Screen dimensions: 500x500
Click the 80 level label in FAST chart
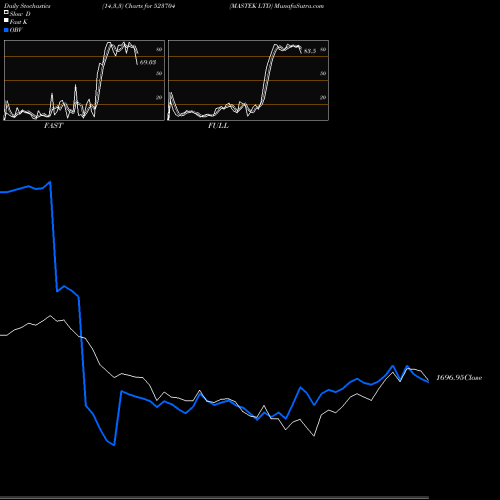pyautogui.click(x=159, y=49)
